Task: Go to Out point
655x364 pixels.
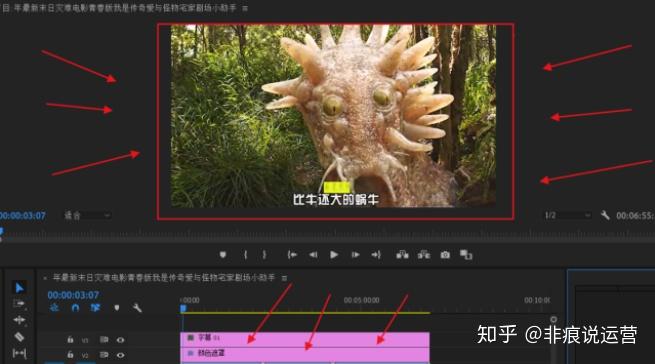Action: [376, 255]
